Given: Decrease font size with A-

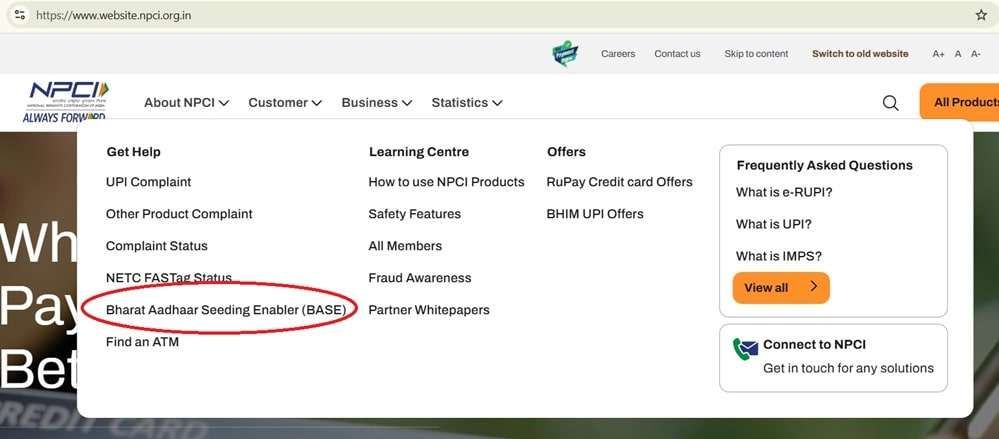Looking at the screenshot, I should pos(976,54).
